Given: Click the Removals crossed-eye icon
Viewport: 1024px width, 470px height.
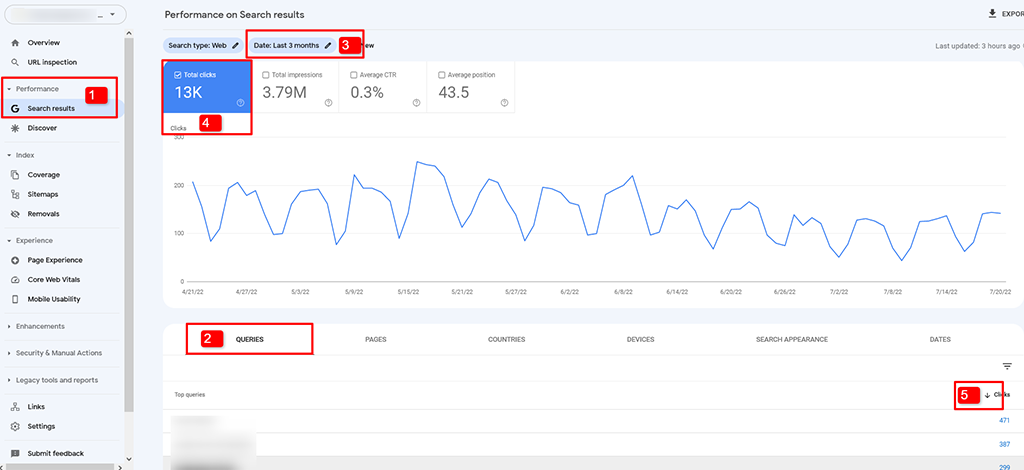Looking at the screenshot, I should pos(15,214).
